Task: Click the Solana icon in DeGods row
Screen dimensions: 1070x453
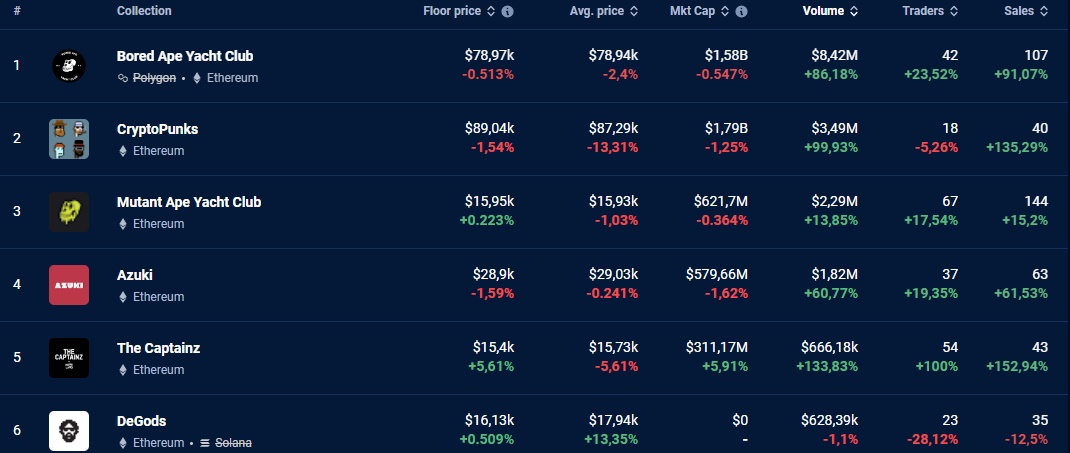Action: click(205, 443)
